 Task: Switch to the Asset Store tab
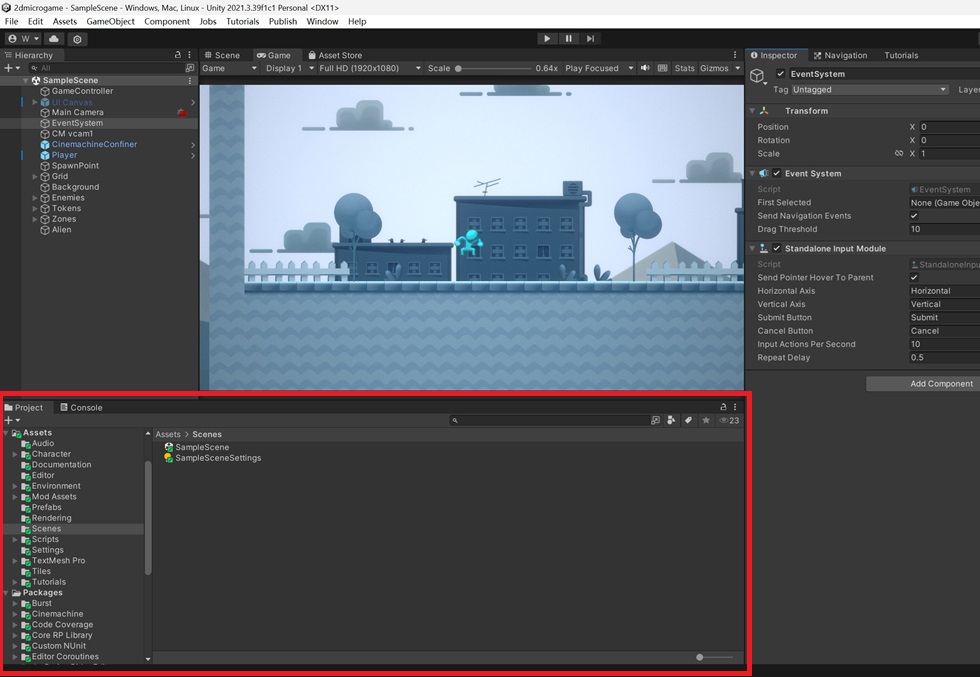coord(335,55)
